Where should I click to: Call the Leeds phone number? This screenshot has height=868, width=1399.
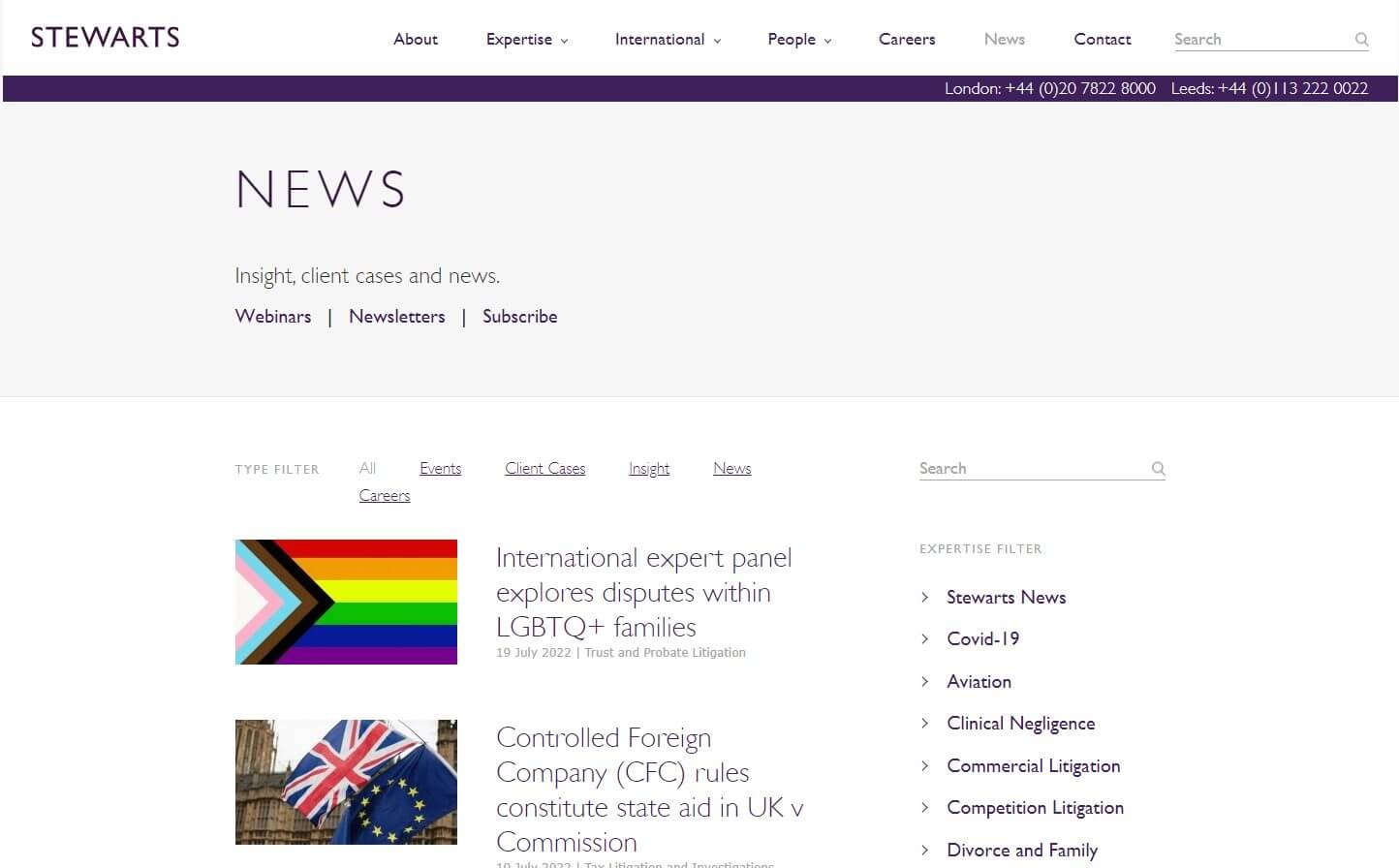pos(1269,88)
